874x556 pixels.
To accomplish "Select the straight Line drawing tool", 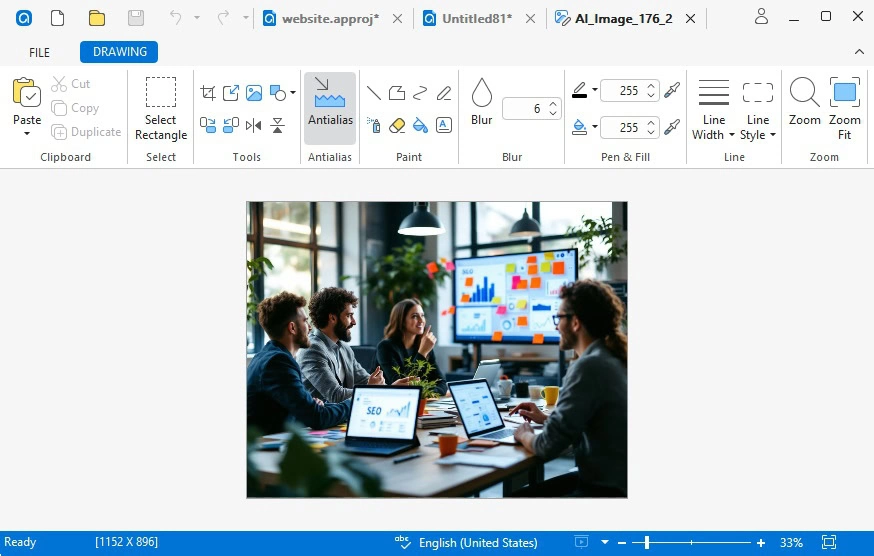I will point(374,93).
